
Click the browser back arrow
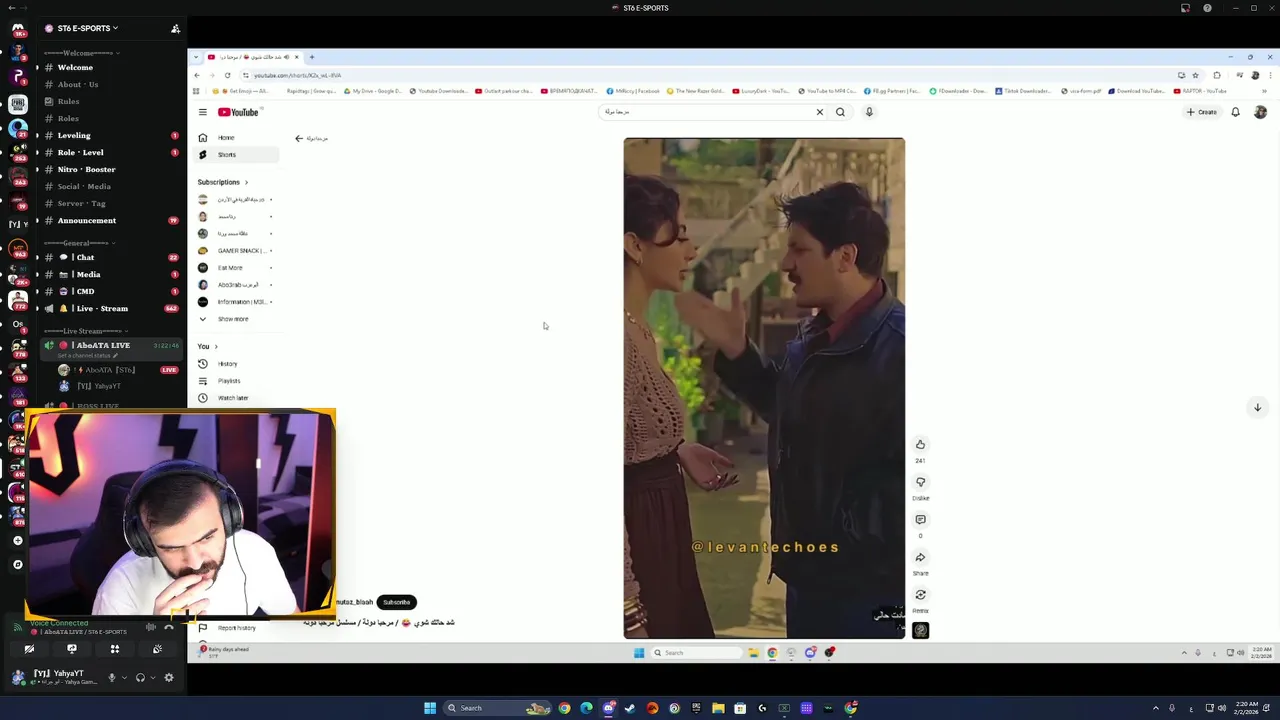(x=197, y=75)
